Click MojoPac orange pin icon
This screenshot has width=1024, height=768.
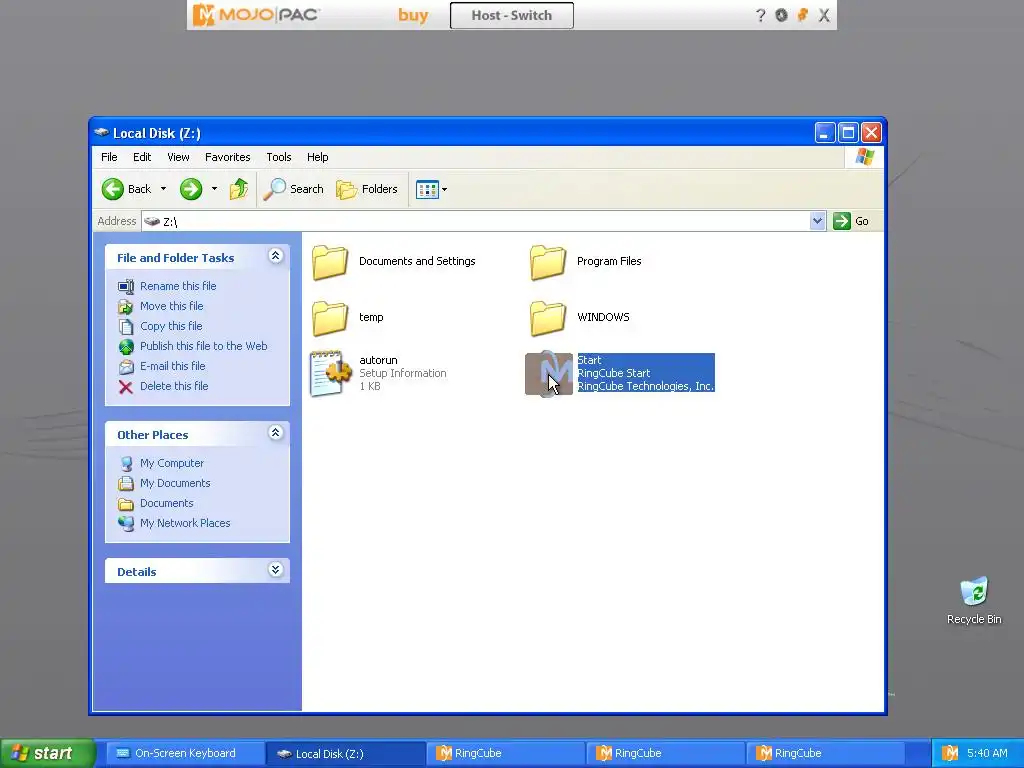pos(803,14)
